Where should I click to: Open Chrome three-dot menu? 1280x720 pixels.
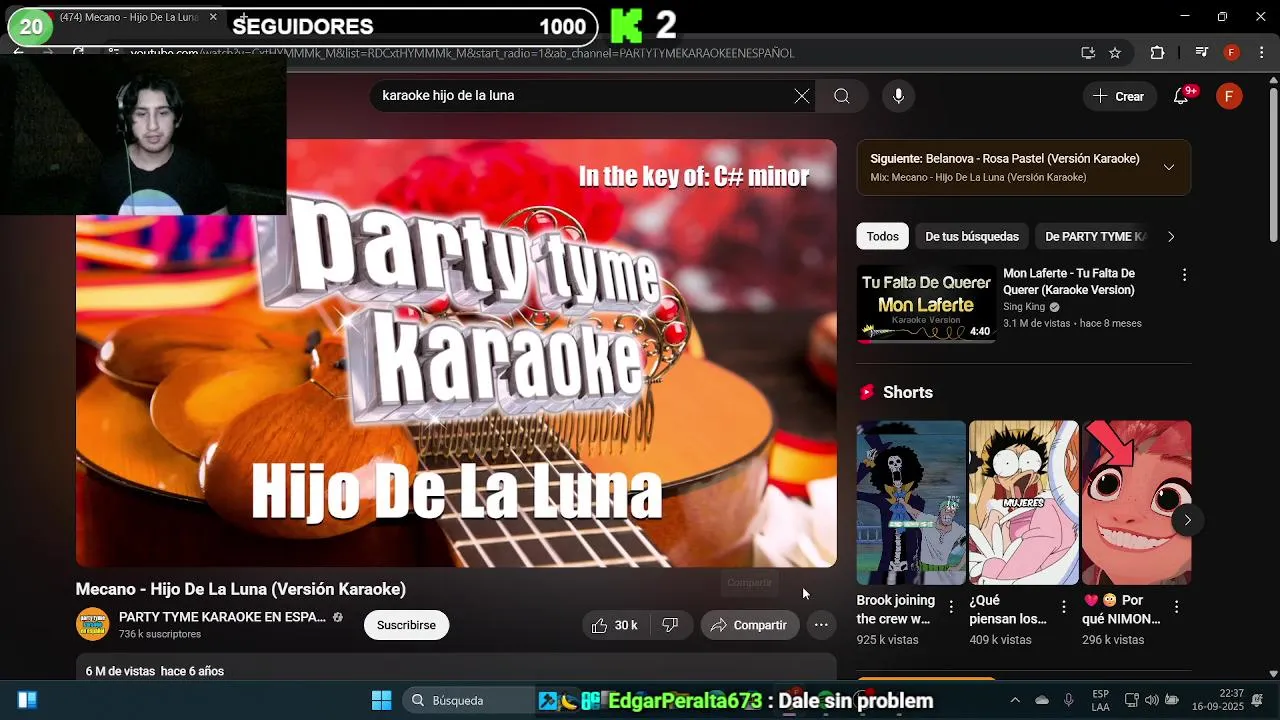(x=1262, y=53)
